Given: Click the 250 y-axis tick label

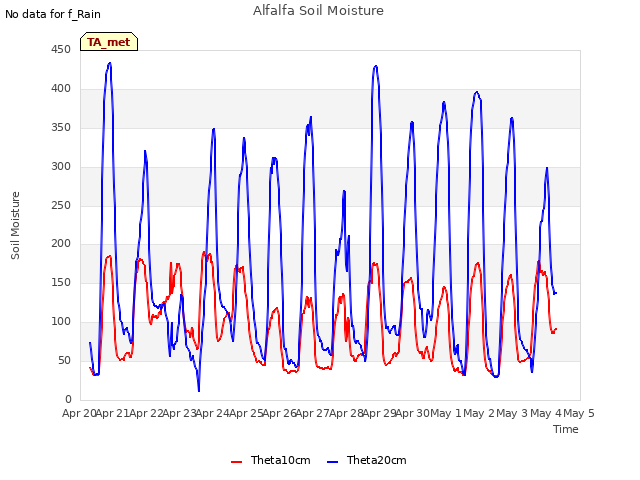Looking at the screenshot, I should coord(61,205).
